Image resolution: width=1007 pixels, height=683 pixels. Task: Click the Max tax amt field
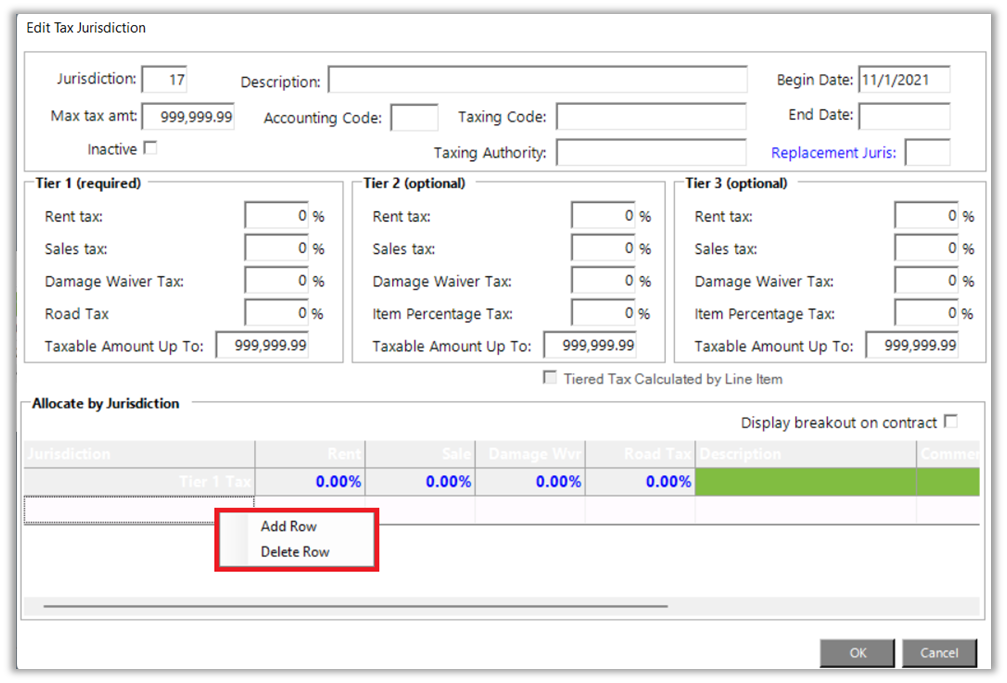[x=188, y=117]
